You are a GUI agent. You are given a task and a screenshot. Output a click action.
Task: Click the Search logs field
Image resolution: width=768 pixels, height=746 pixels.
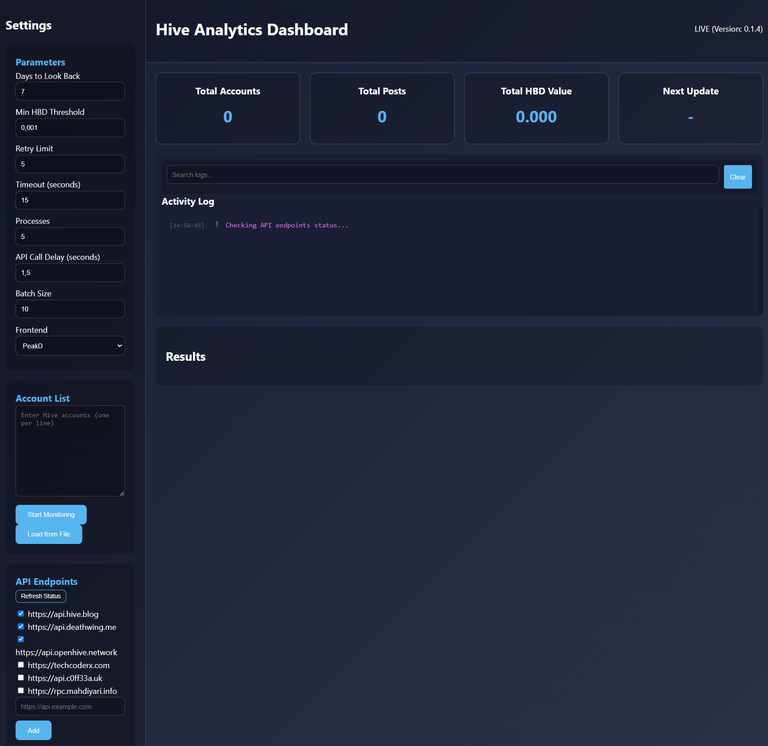click(x=442, y=175)
